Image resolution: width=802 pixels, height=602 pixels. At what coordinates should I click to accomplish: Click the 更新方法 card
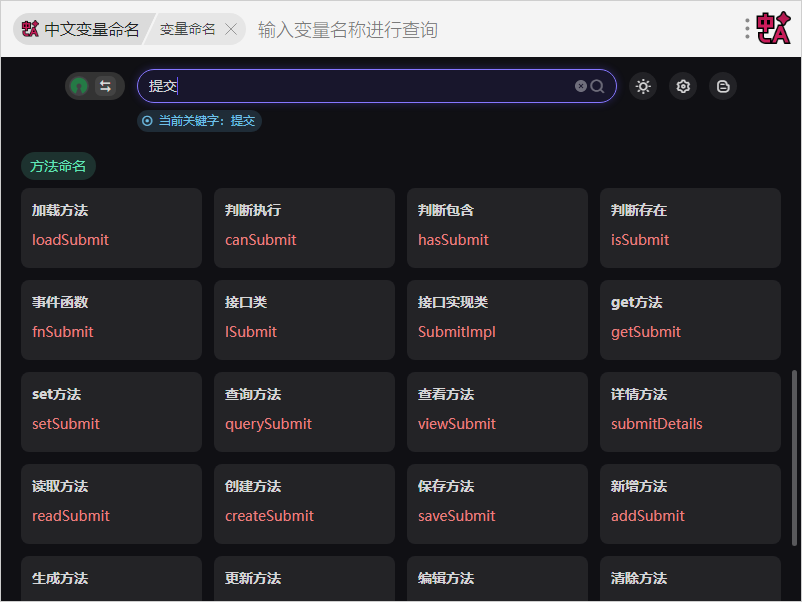[304, 578]
